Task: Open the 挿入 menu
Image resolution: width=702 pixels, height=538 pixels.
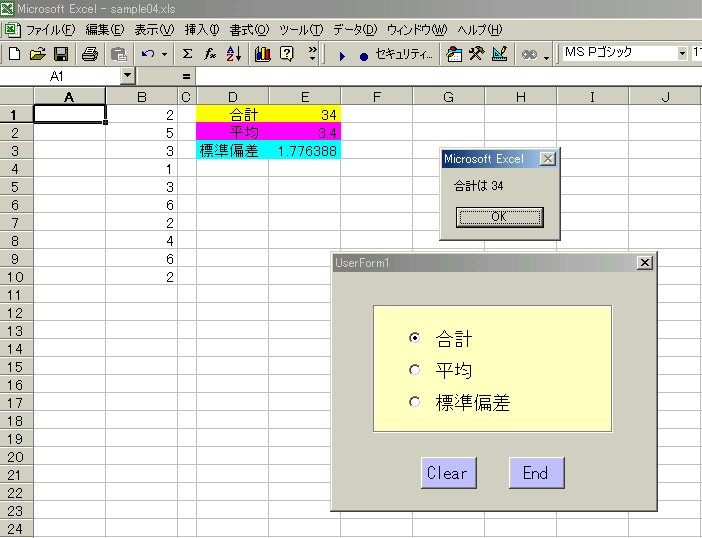Action: [x=203, y=30]
